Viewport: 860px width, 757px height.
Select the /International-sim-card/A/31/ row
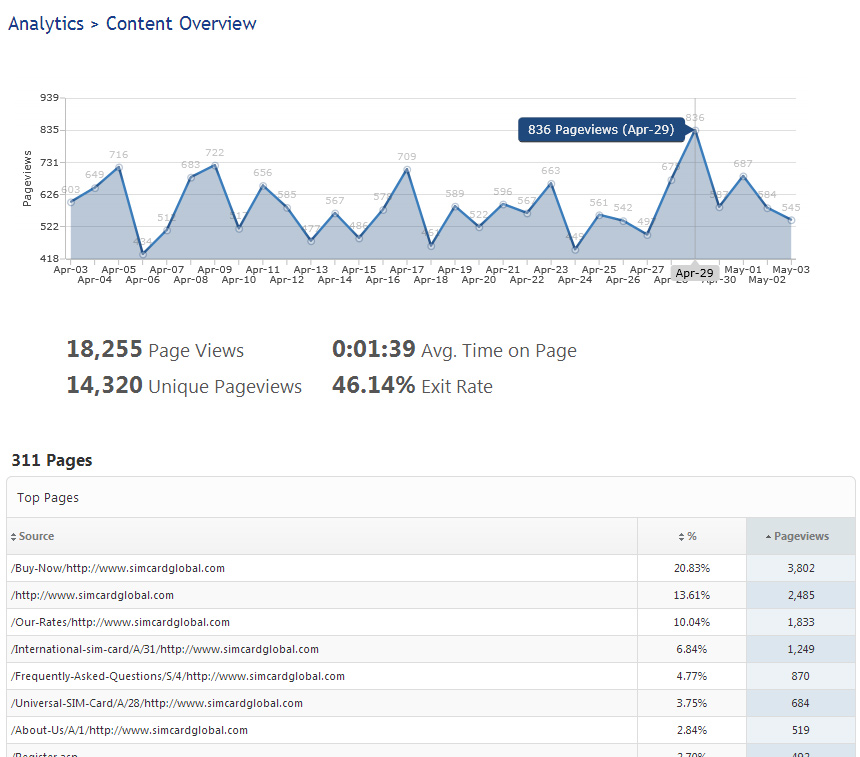click(165, 649)
